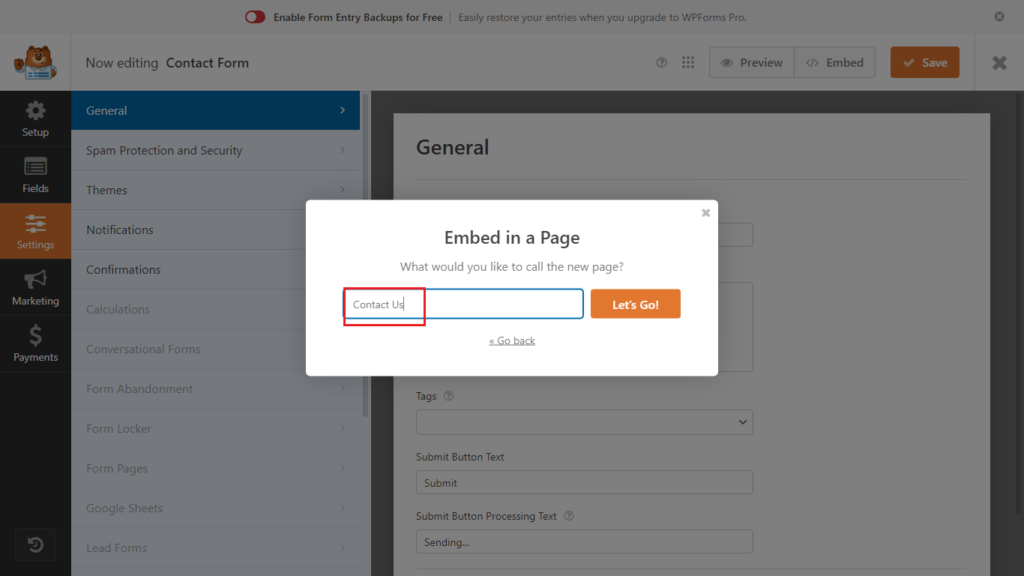
Task: Expand the Notifications settings section
Action: [215, 230]
